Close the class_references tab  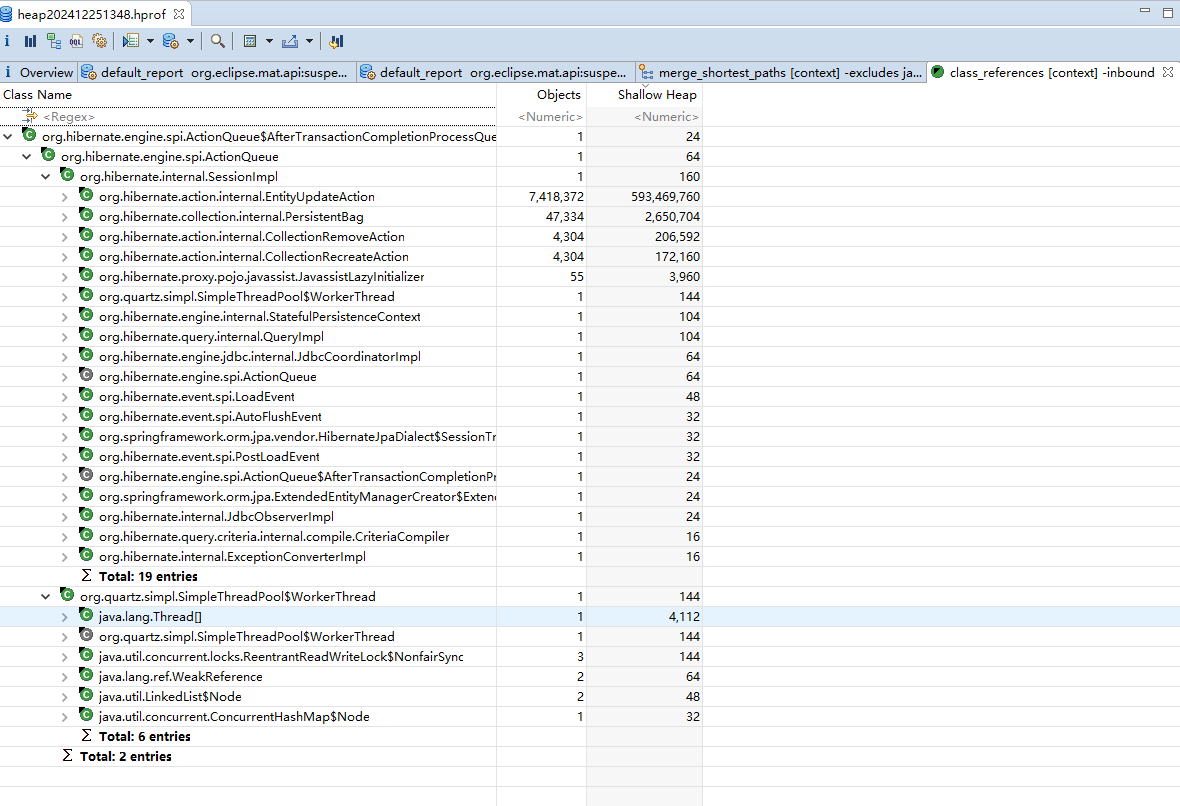click(x=1167, y=72)
